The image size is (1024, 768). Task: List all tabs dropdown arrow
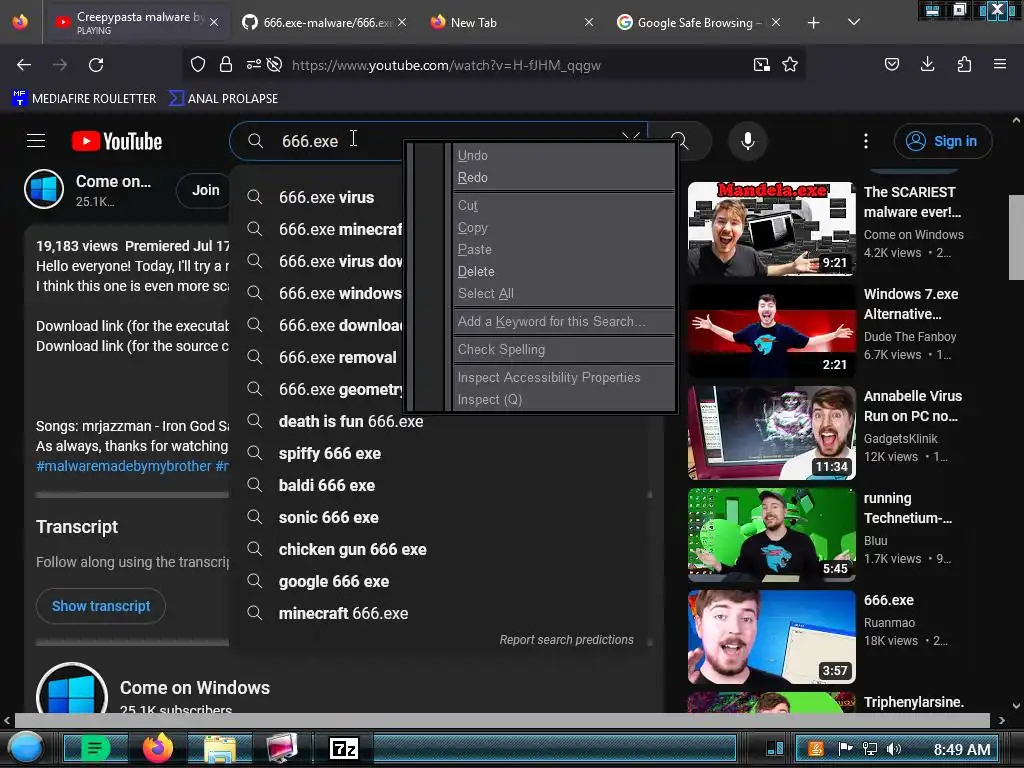click(x=854, y=22)
